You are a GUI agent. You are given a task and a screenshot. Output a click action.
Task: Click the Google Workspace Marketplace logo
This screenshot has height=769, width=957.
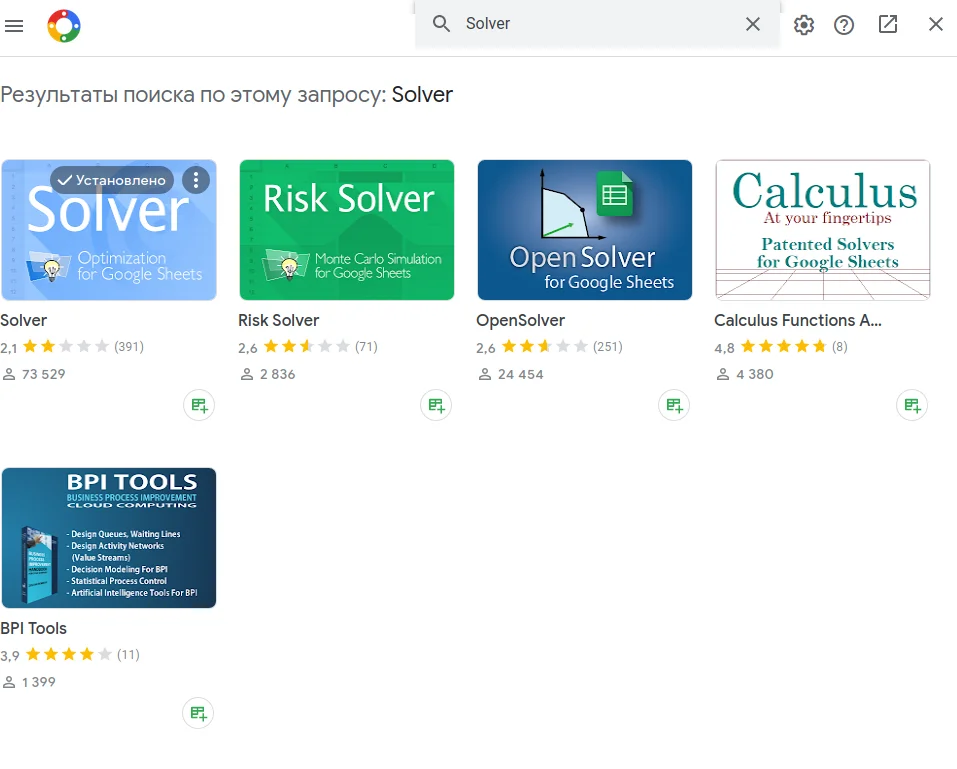click(x=63, y=26)
